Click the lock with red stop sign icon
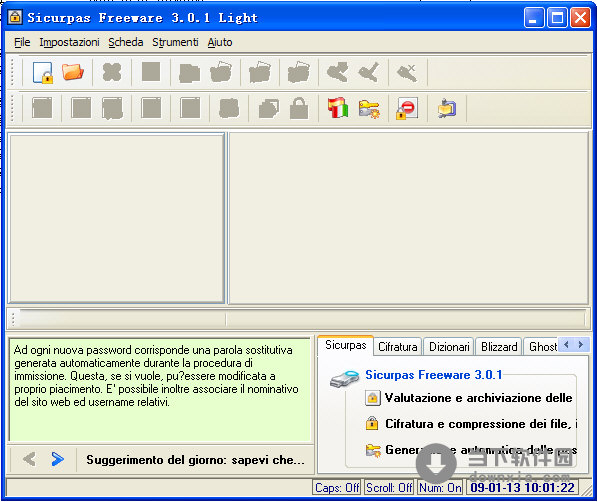597x502 pixels. point(407,108)
